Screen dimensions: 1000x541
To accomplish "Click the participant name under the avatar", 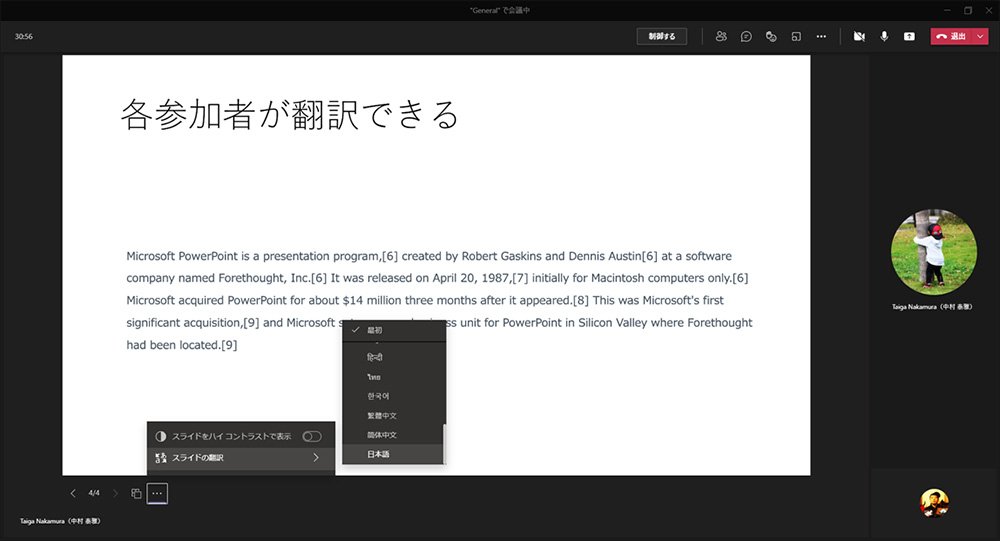I will pos(932,307).
